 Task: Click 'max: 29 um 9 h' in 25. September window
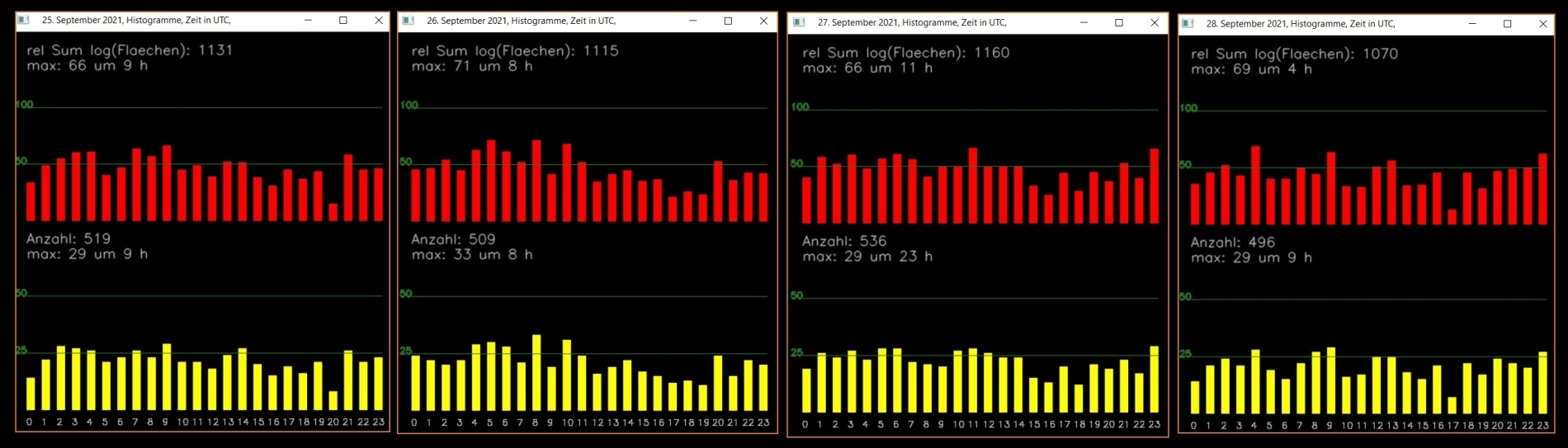[87, 254]
